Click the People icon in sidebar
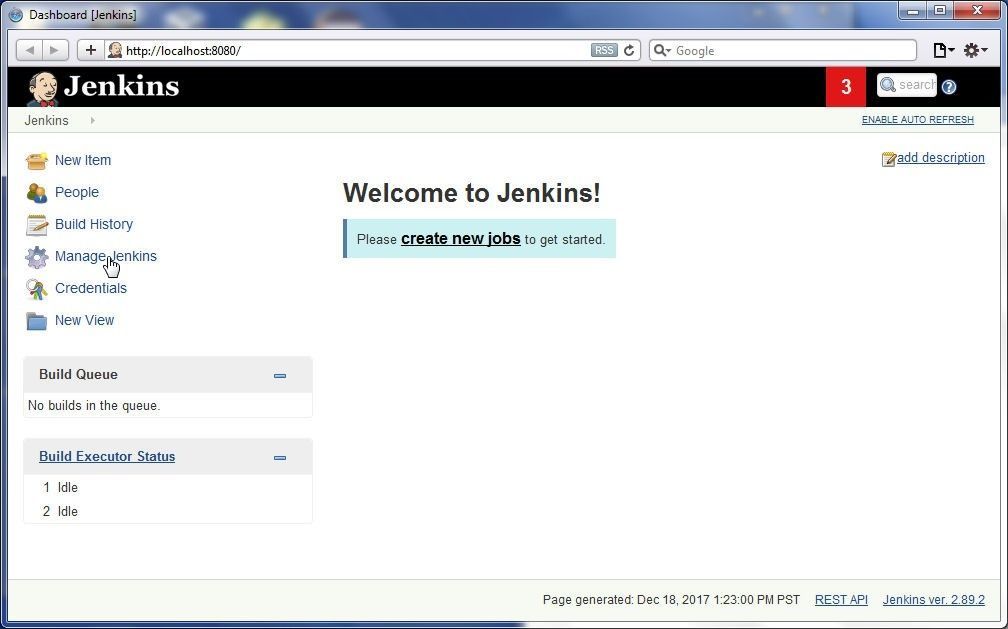Viewport: 1008px width, 629px height. 37,192
